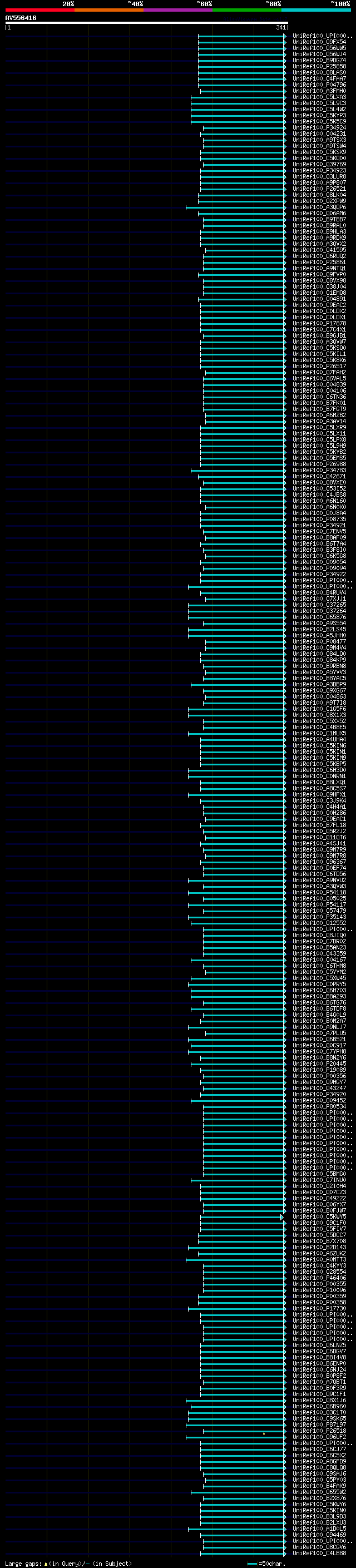Select the UniRef100_Q8CGV6 label
356x1568 pixels.
pyautogui.click(x=319, y=1547)
